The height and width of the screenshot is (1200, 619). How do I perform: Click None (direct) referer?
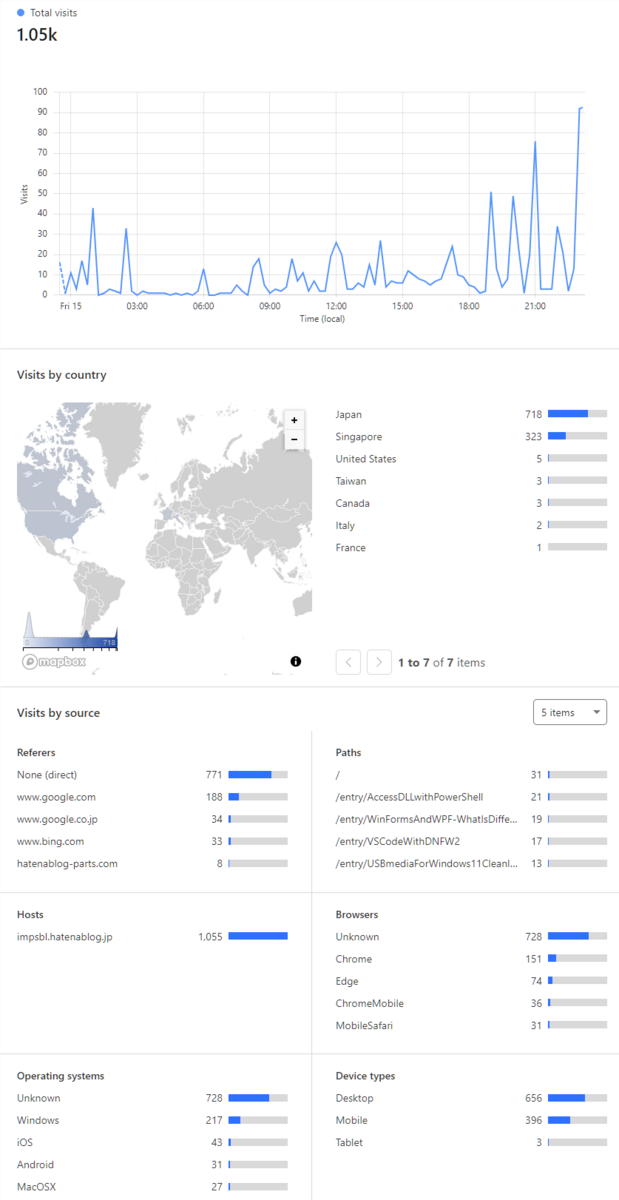[152, 775]
